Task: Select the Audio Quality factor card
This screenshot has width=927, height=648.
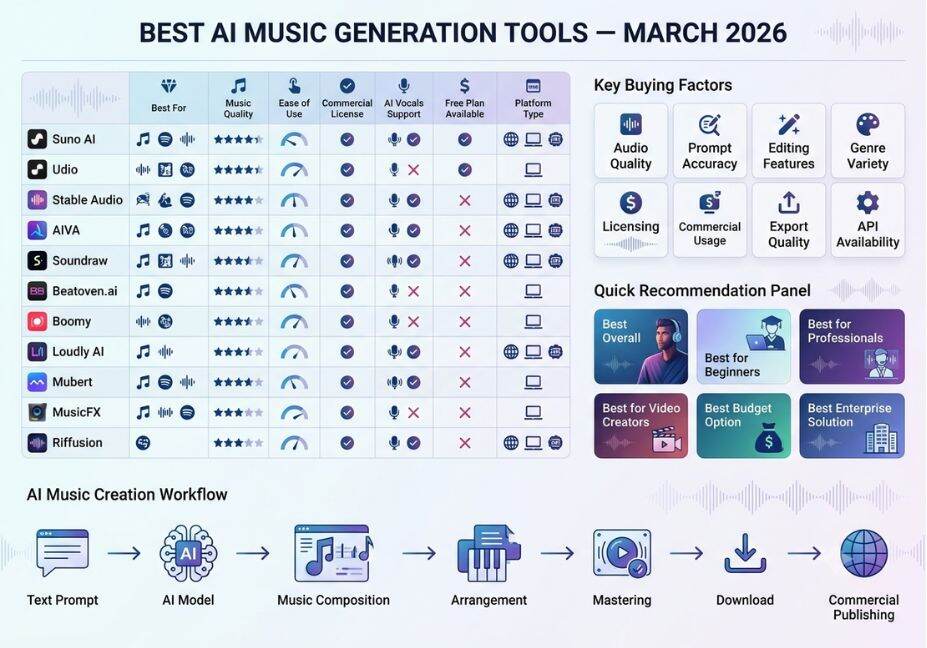Action: pyautogui.click(x=631, y=141)
